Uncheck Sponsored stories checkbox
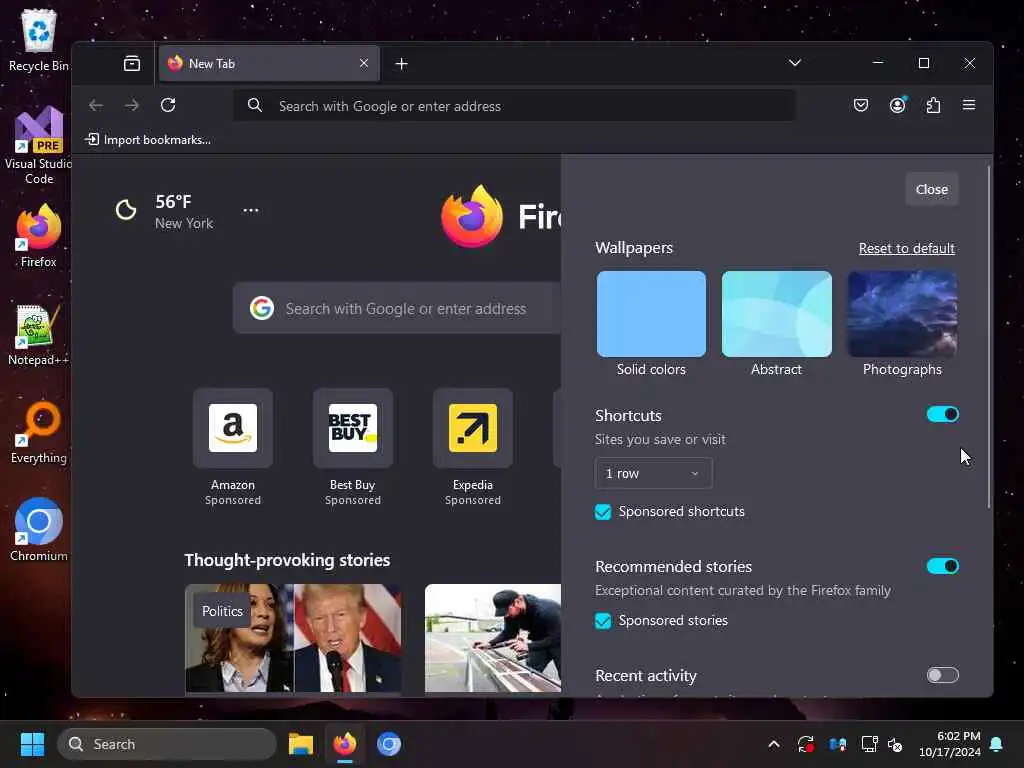Image resolution: width=1024 pixels, height=768 pixels. pyautogui.click(x=603, y=620)
